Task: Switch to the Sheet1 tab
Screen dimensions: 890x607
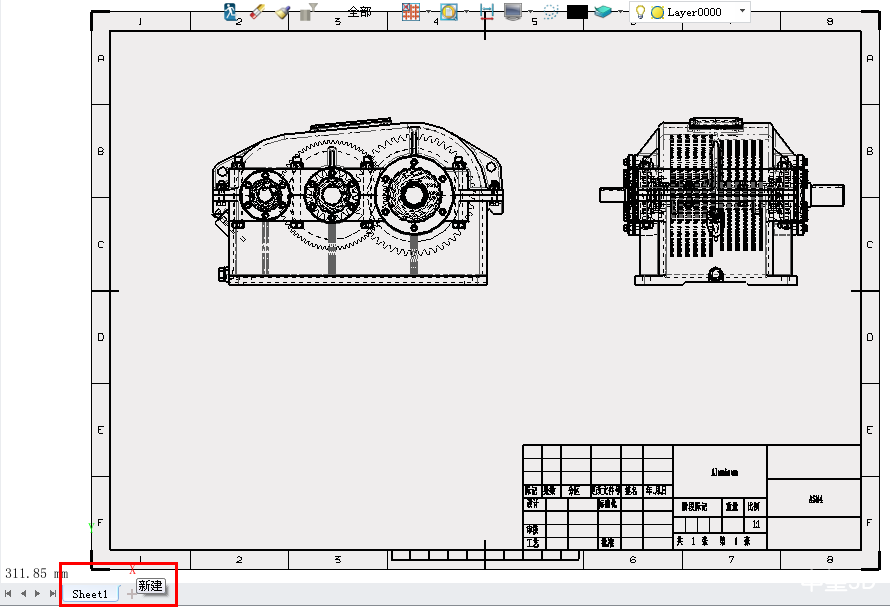Action: tap(90, 594)
